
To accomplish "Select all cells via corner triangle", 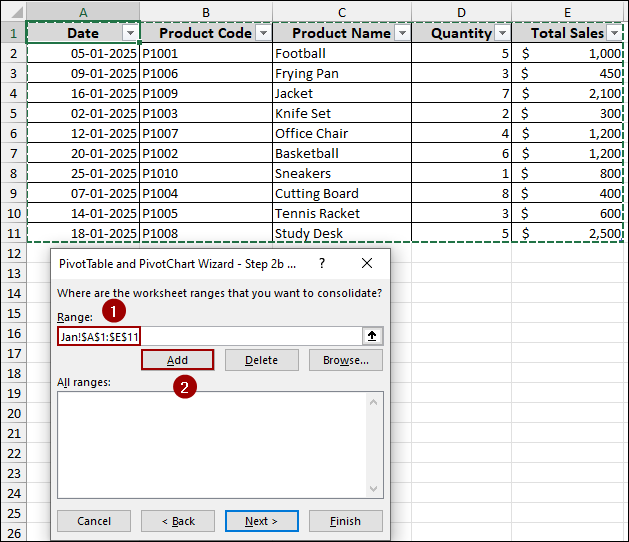I will [x=16, y=12].
